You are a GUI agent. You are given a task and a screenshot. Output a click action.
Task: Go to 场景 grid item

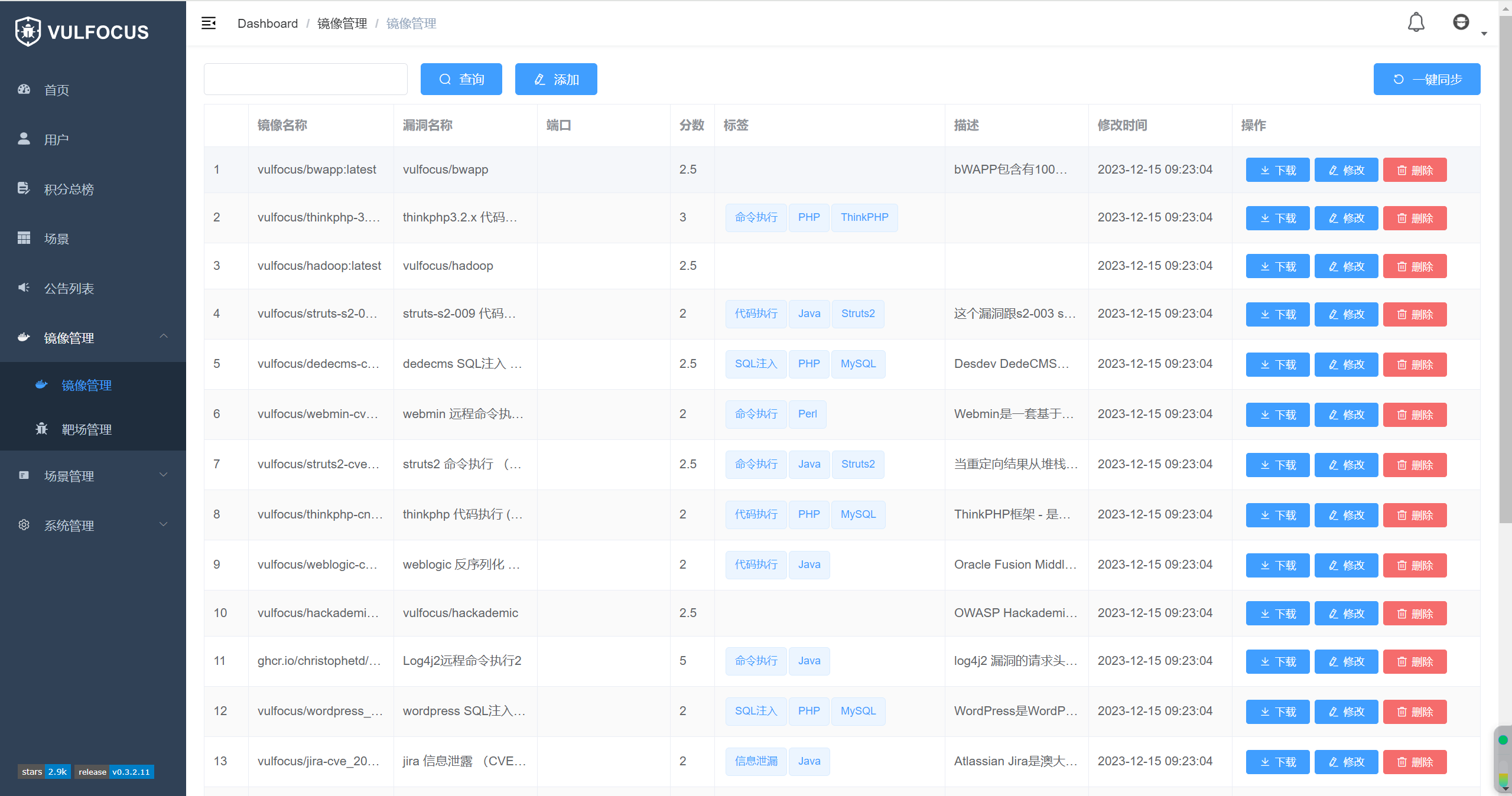coord(56,239)
